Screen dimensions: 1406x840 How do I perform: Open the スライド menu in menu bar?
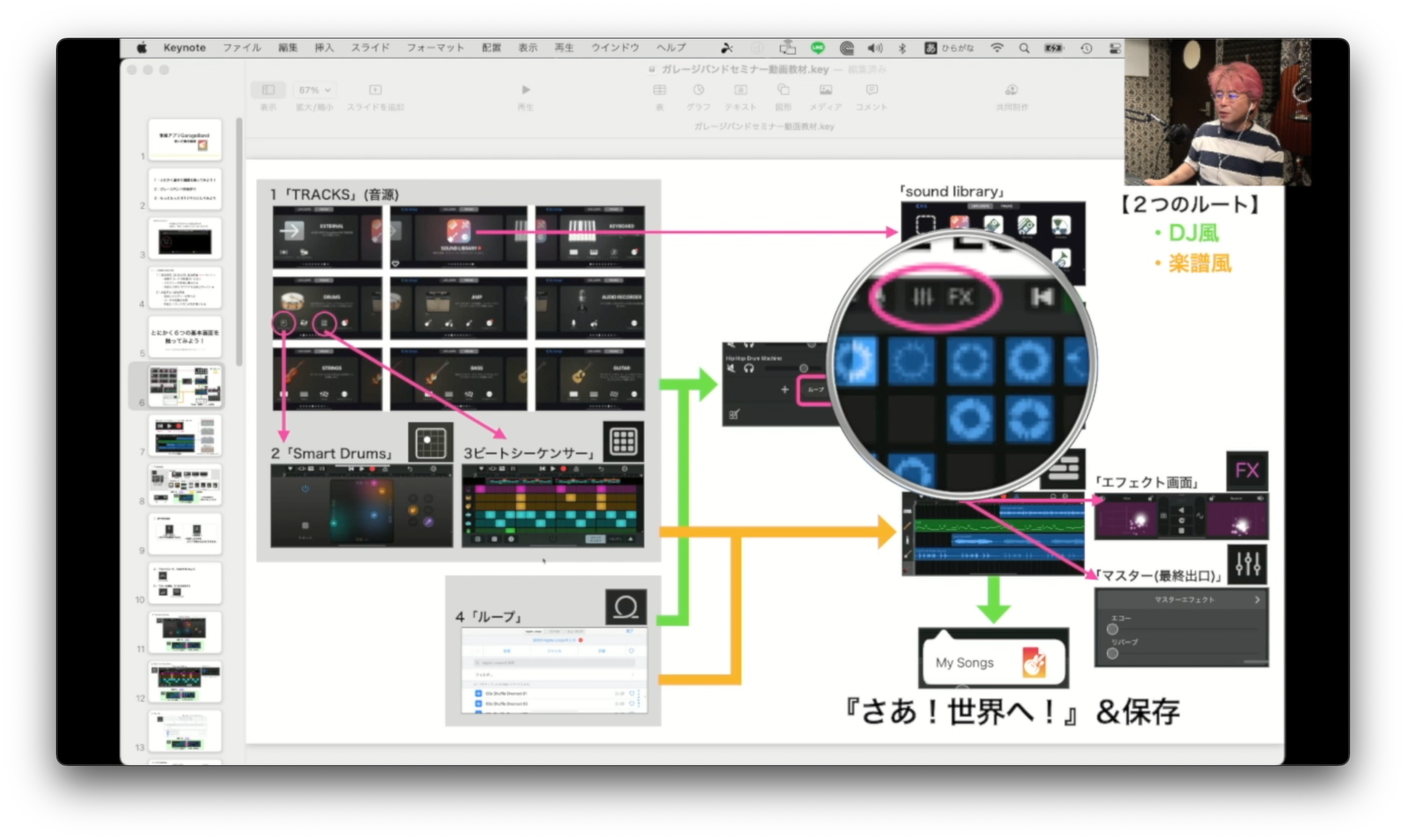370,47
